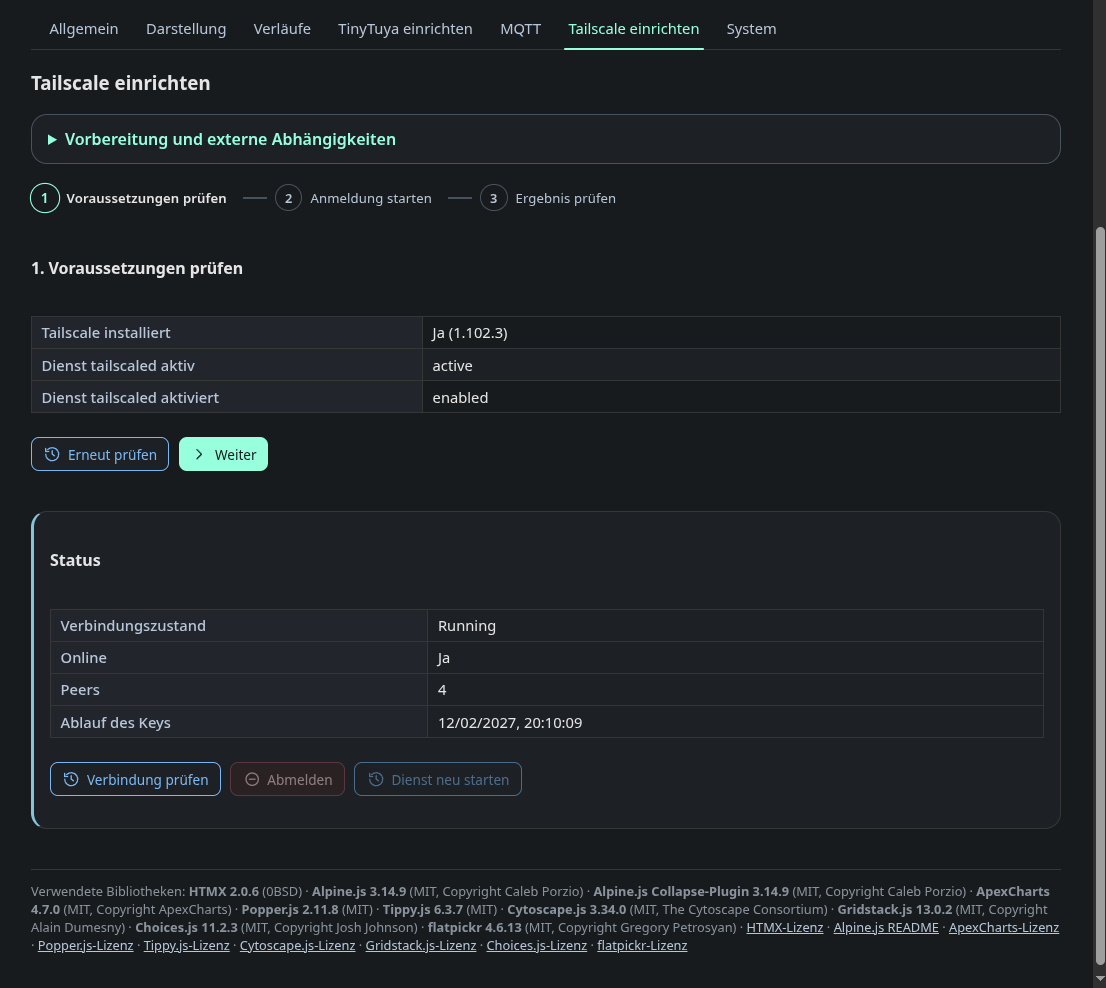The image size is (1106, 988).
Task: Click the scrollbar down arrow
Action: (1100, 980)
